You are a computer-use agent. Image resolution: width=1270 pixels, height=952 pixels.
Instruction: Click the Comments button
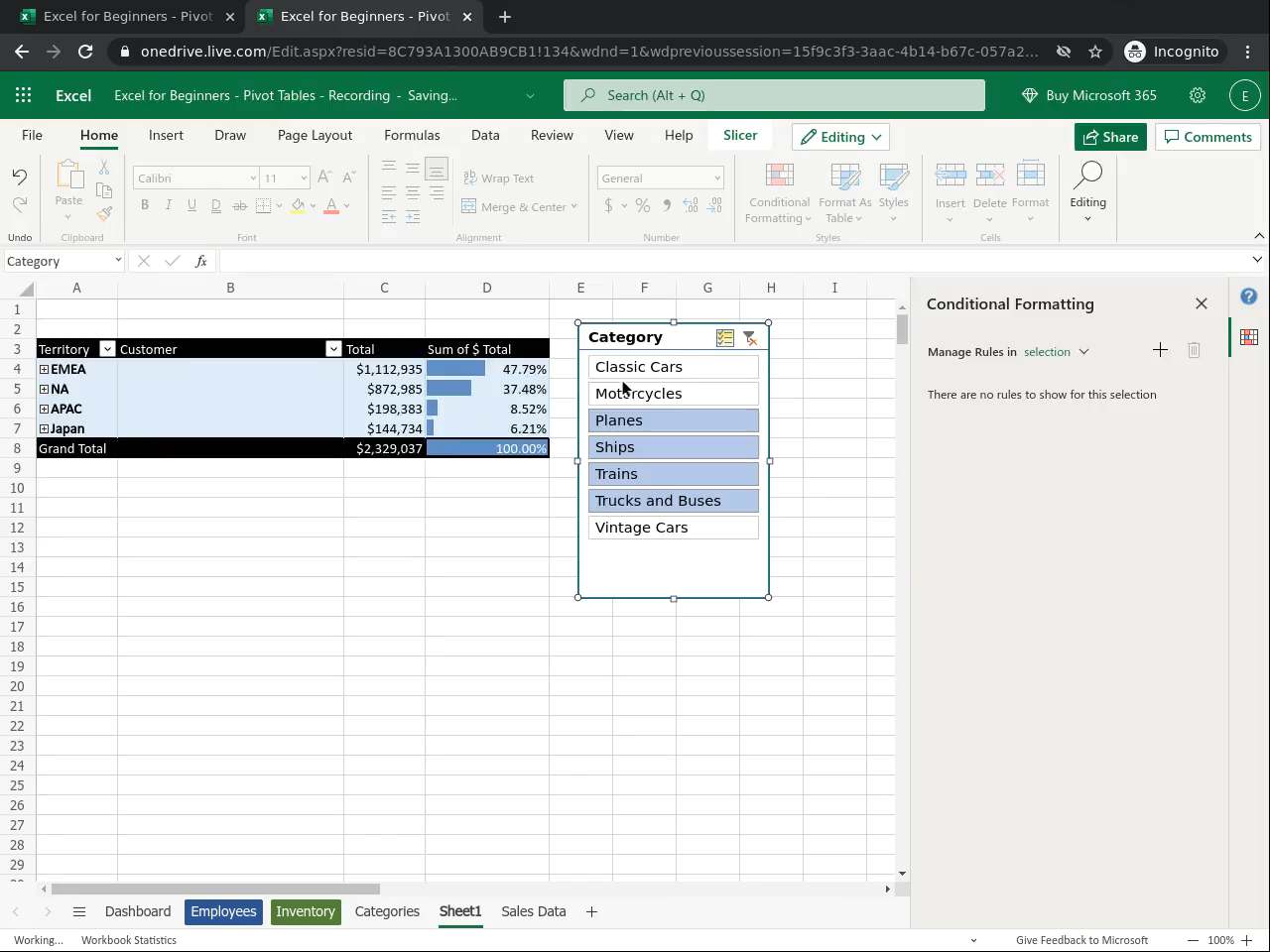click(x=1207, y=137)
